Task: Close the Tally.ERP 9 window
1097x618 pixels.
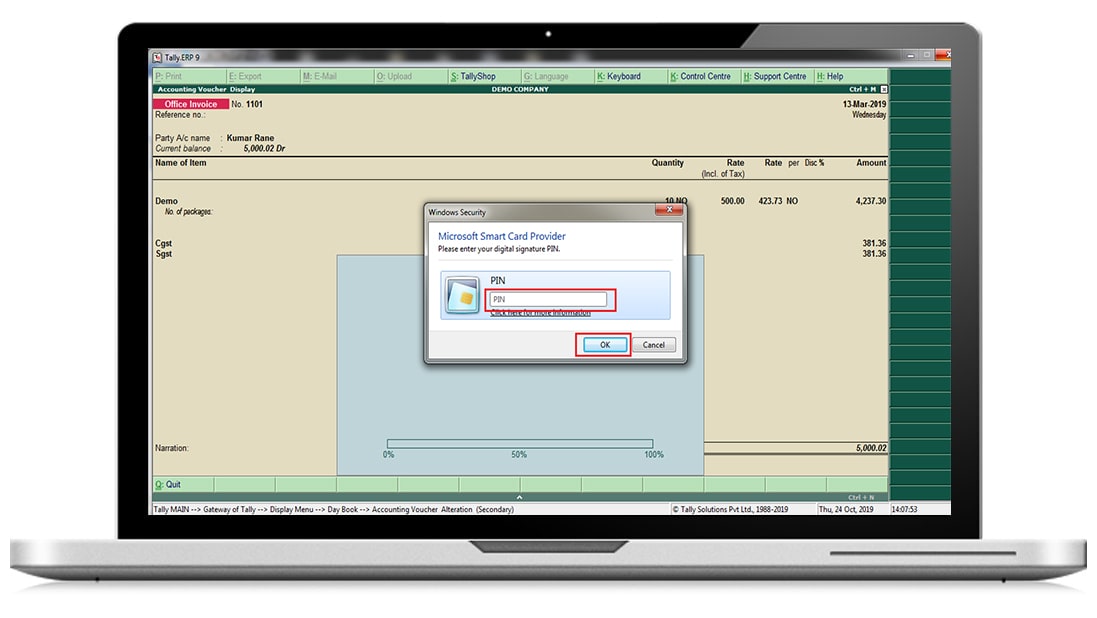Action: click(x=943, y=55)
